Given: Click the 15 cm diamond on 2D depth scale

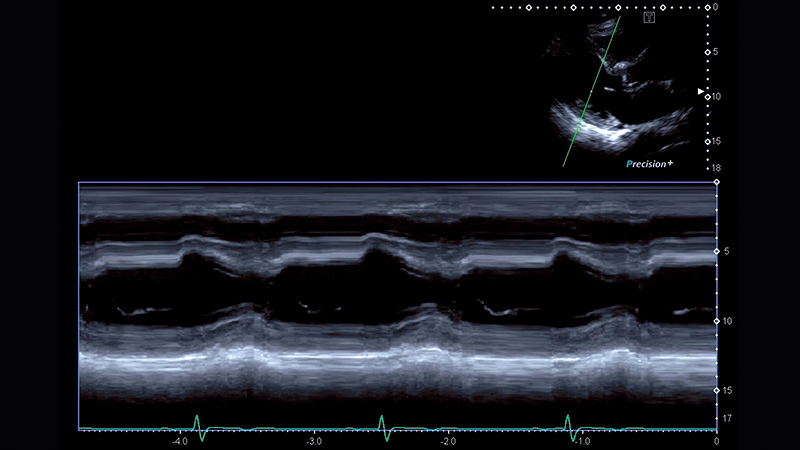Looking at the screenshot, I should [707, 141].
